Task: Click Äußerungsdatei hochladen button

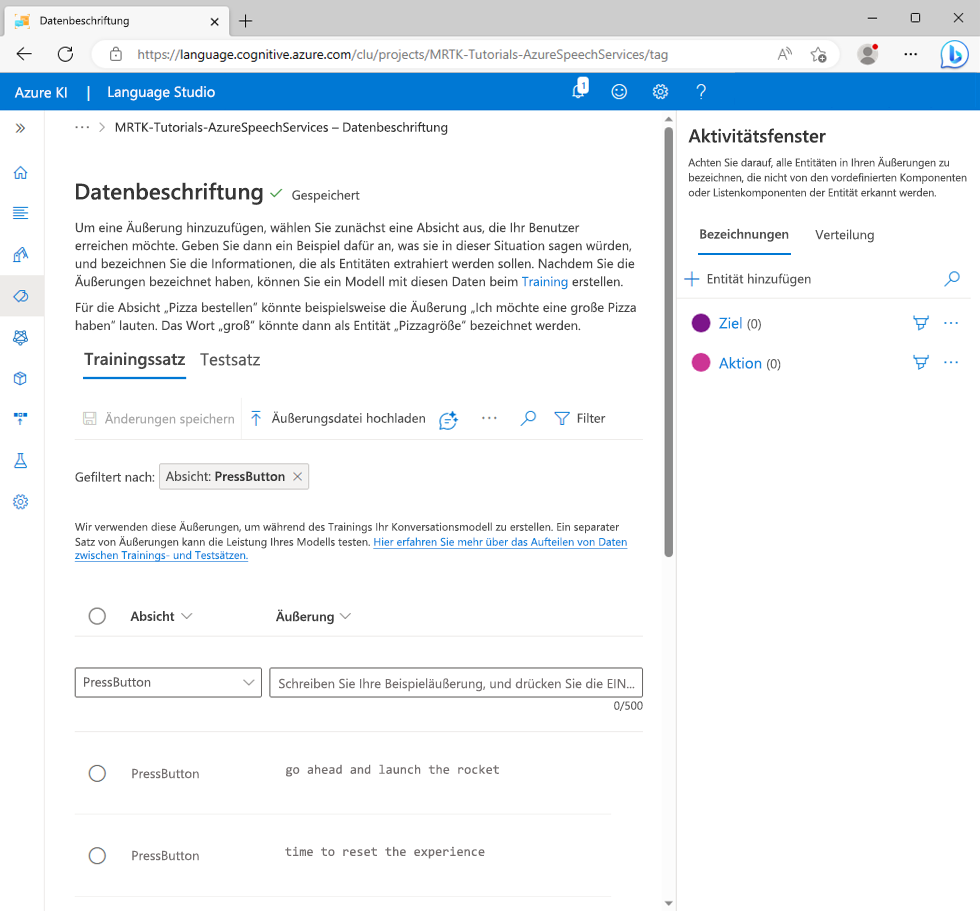Action: (338, 419)
